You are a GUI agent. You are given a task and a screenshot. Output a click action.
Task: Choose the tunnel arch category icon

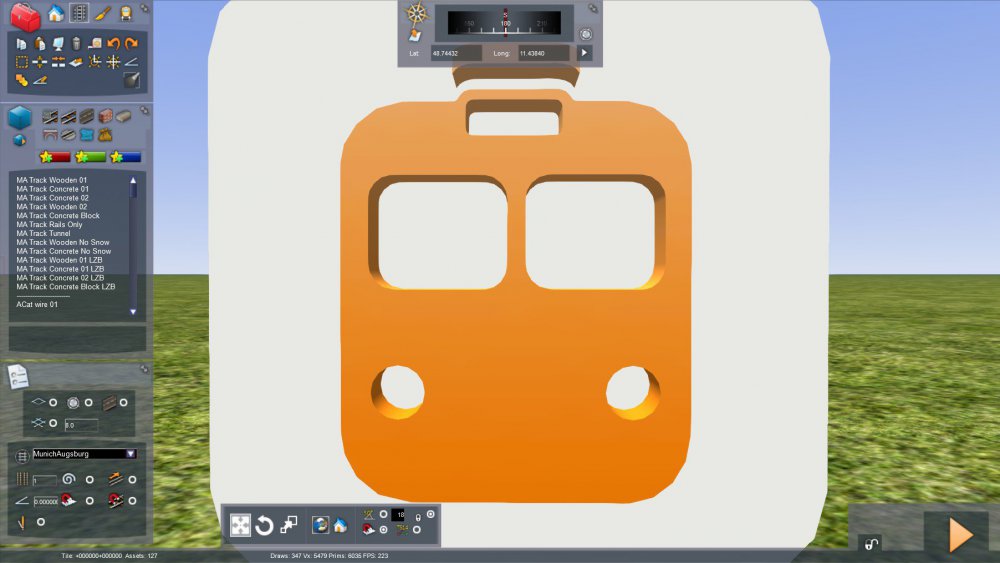click(50, 135)
